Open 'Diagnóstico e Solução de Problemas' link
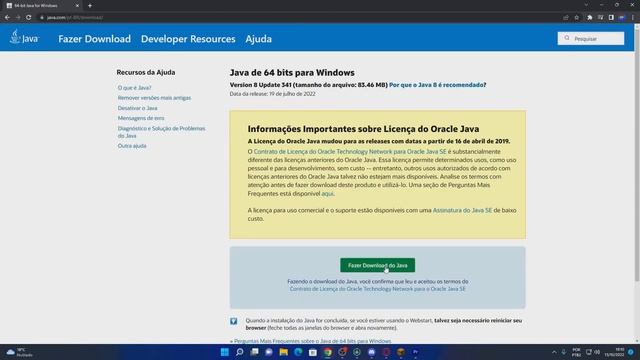 click(x=162, y=132)
